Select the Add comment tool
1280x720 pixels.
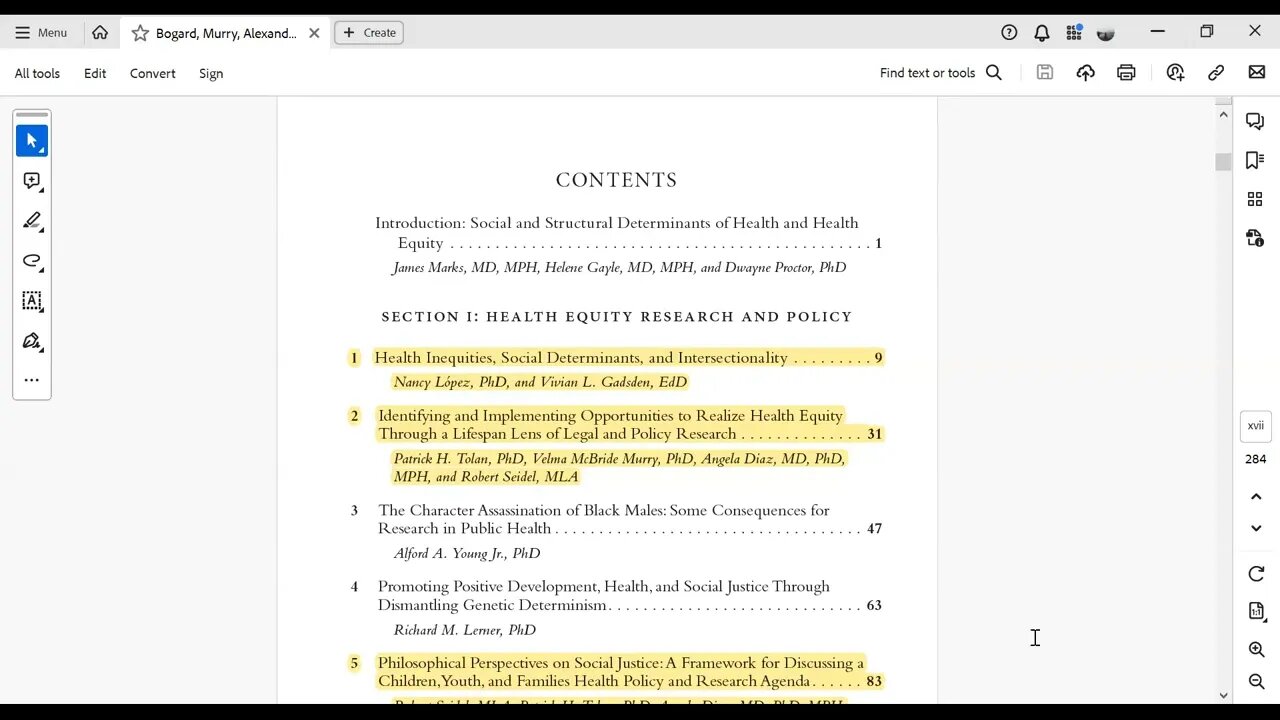coord(32,181)
